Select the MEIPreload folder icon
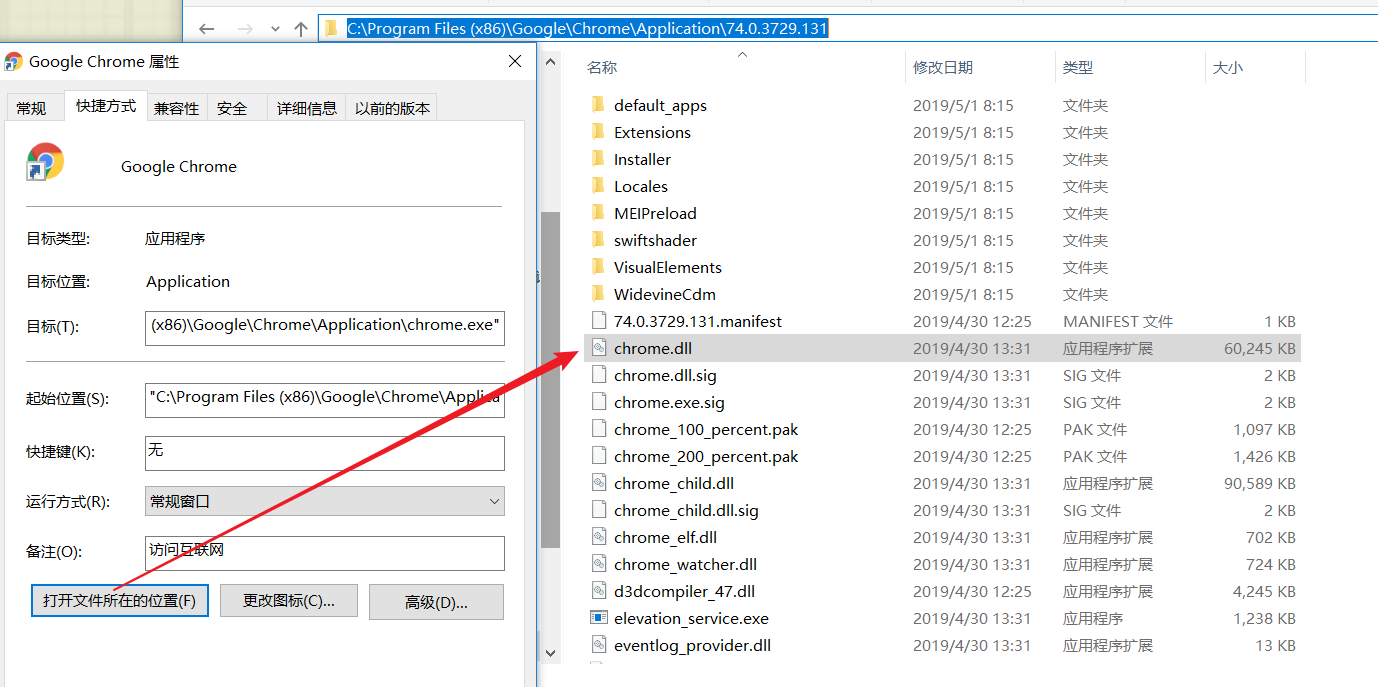 tap(598, 213)
